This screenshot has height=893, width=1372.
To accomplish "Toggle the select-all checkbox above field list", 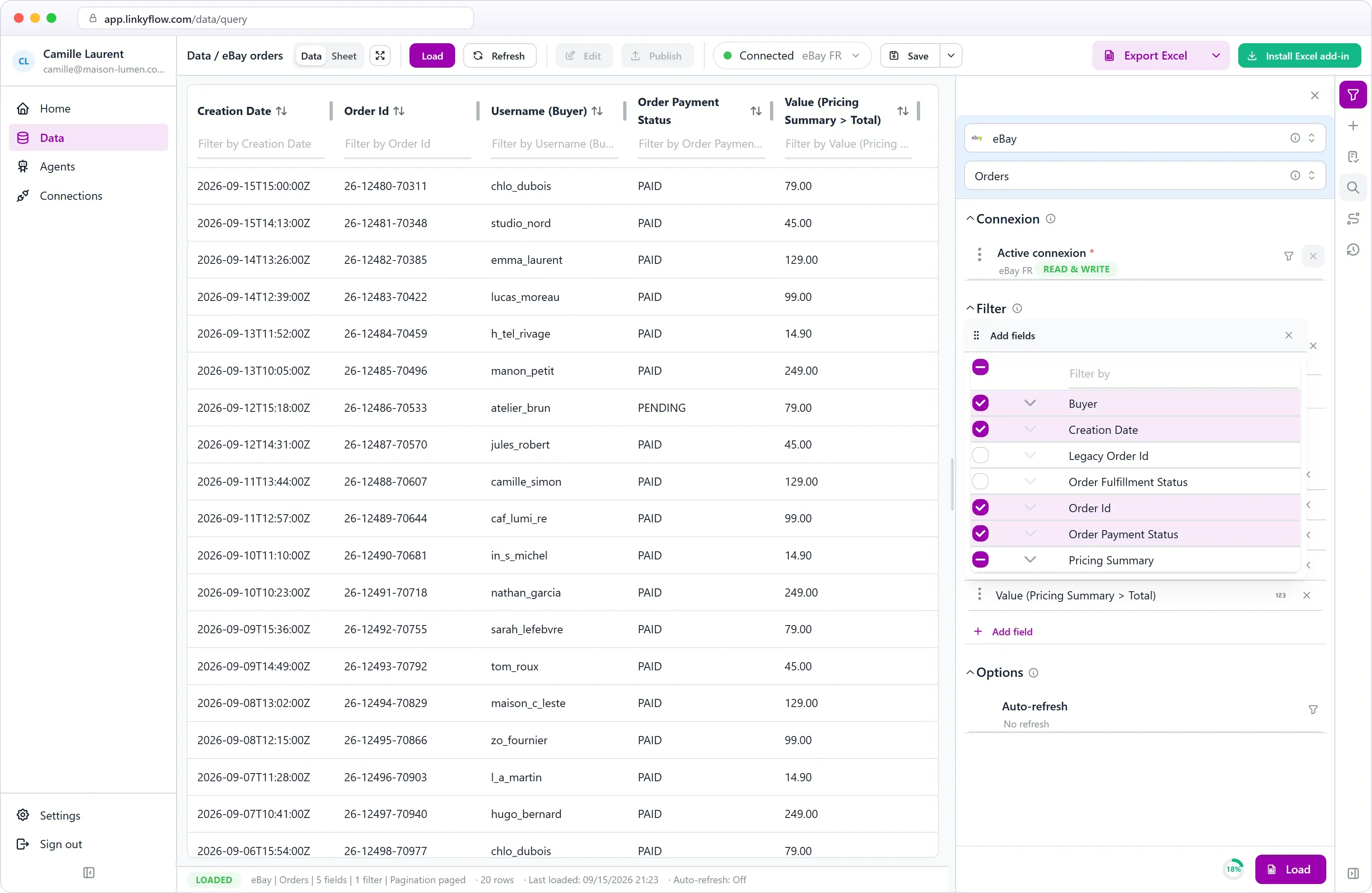I will coord(980,367).
